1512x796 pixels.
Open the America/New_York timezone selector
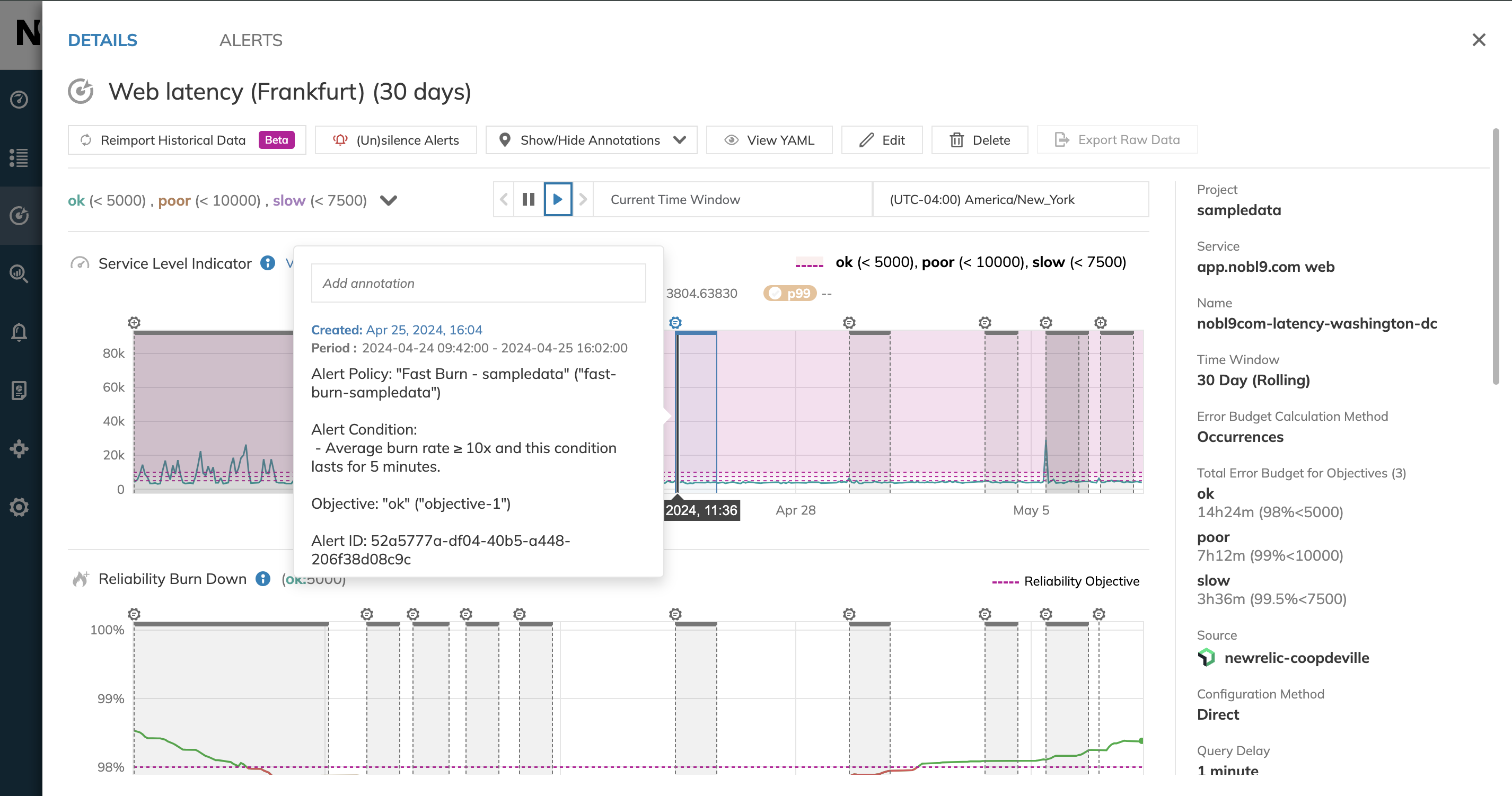1010,199
